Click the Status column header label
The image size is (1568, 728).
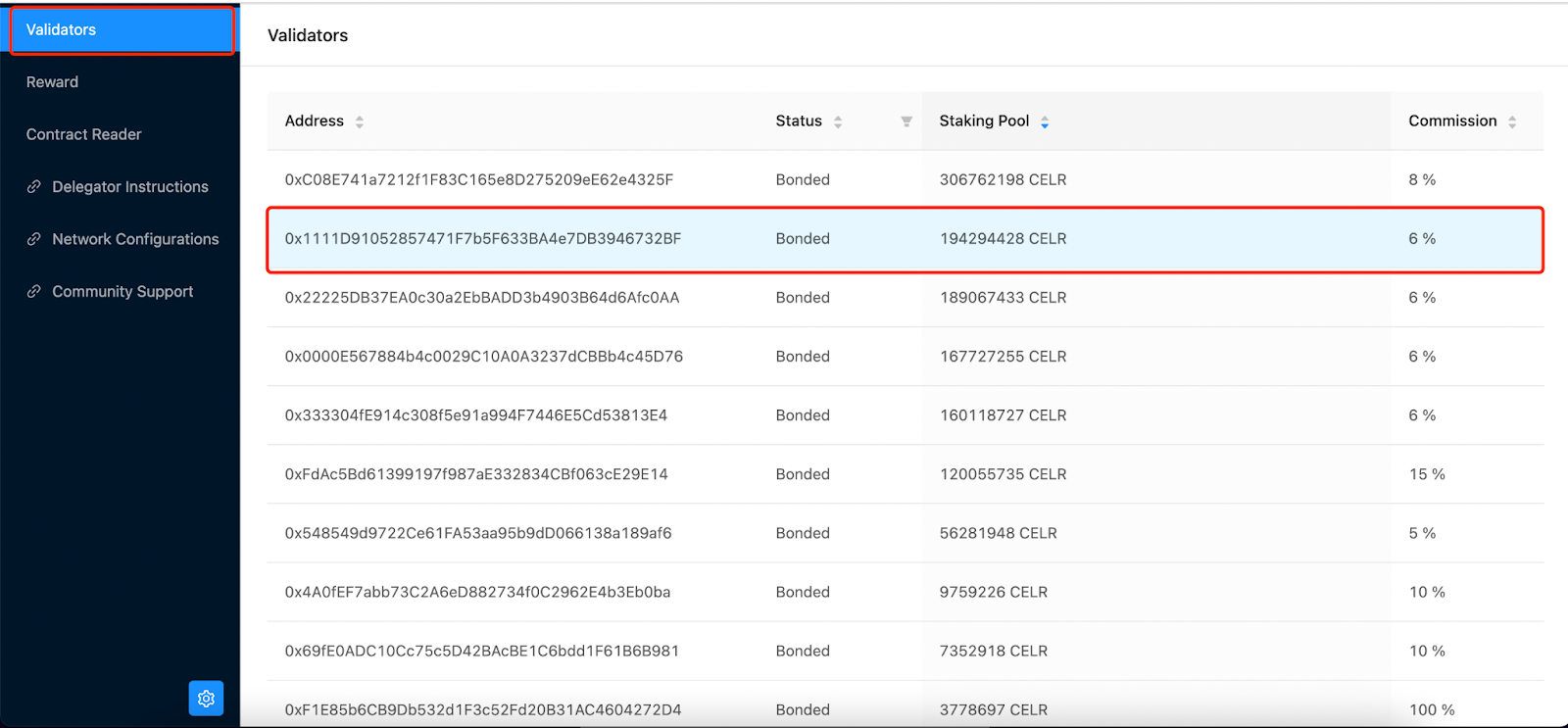(x=799, y=121)
